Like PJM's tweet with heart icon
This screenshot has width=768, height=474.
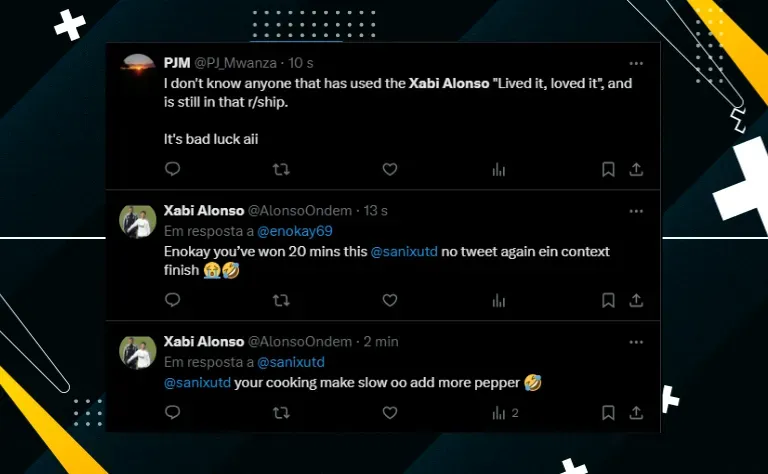tap(390, 169)
